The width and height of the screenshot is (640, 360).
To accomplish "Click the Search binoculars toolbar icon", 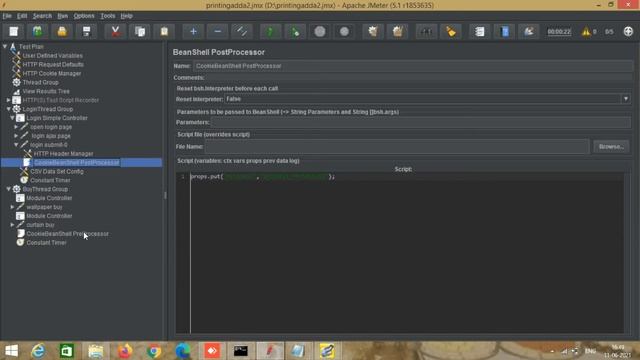I will pyautogui.click(x=426, y=31).
